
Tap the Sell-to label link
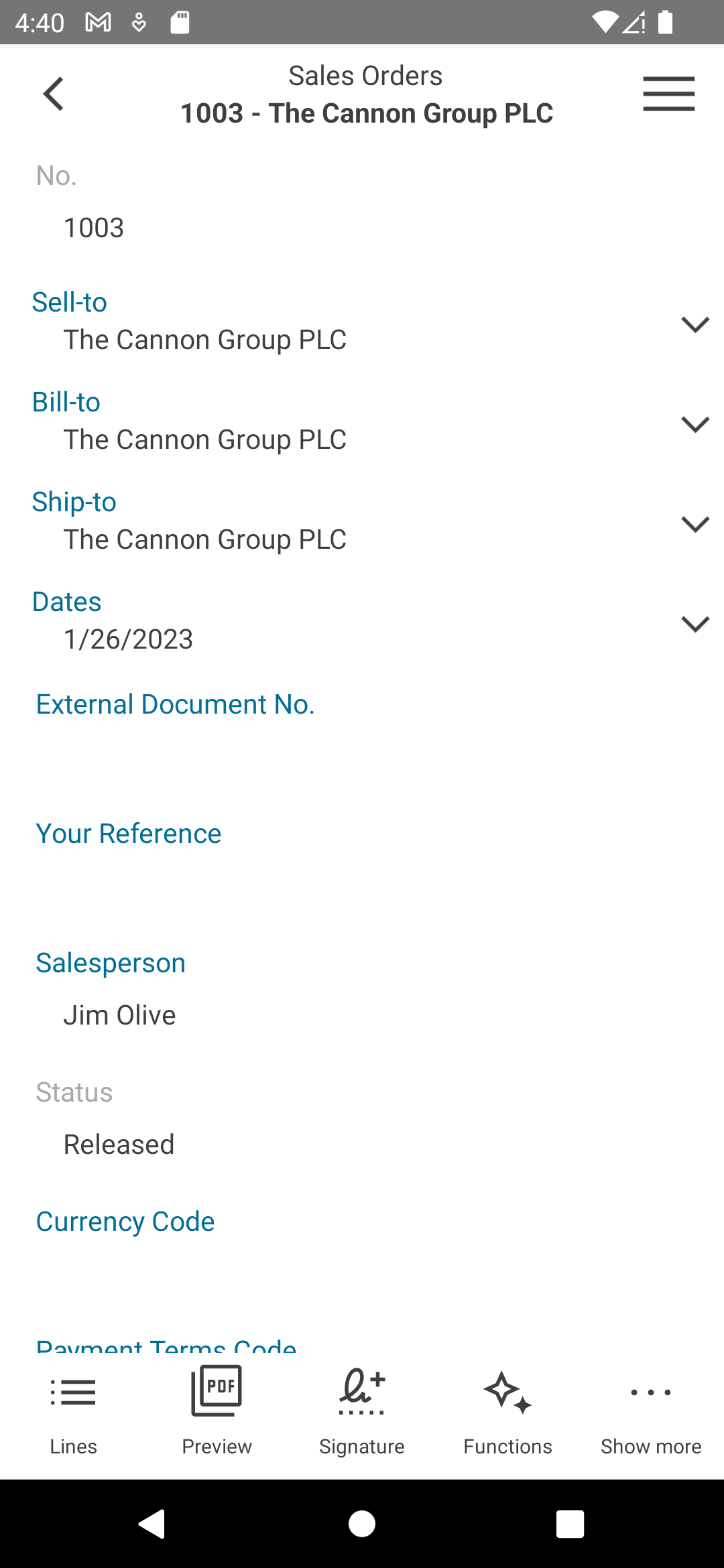pos(70,302)
